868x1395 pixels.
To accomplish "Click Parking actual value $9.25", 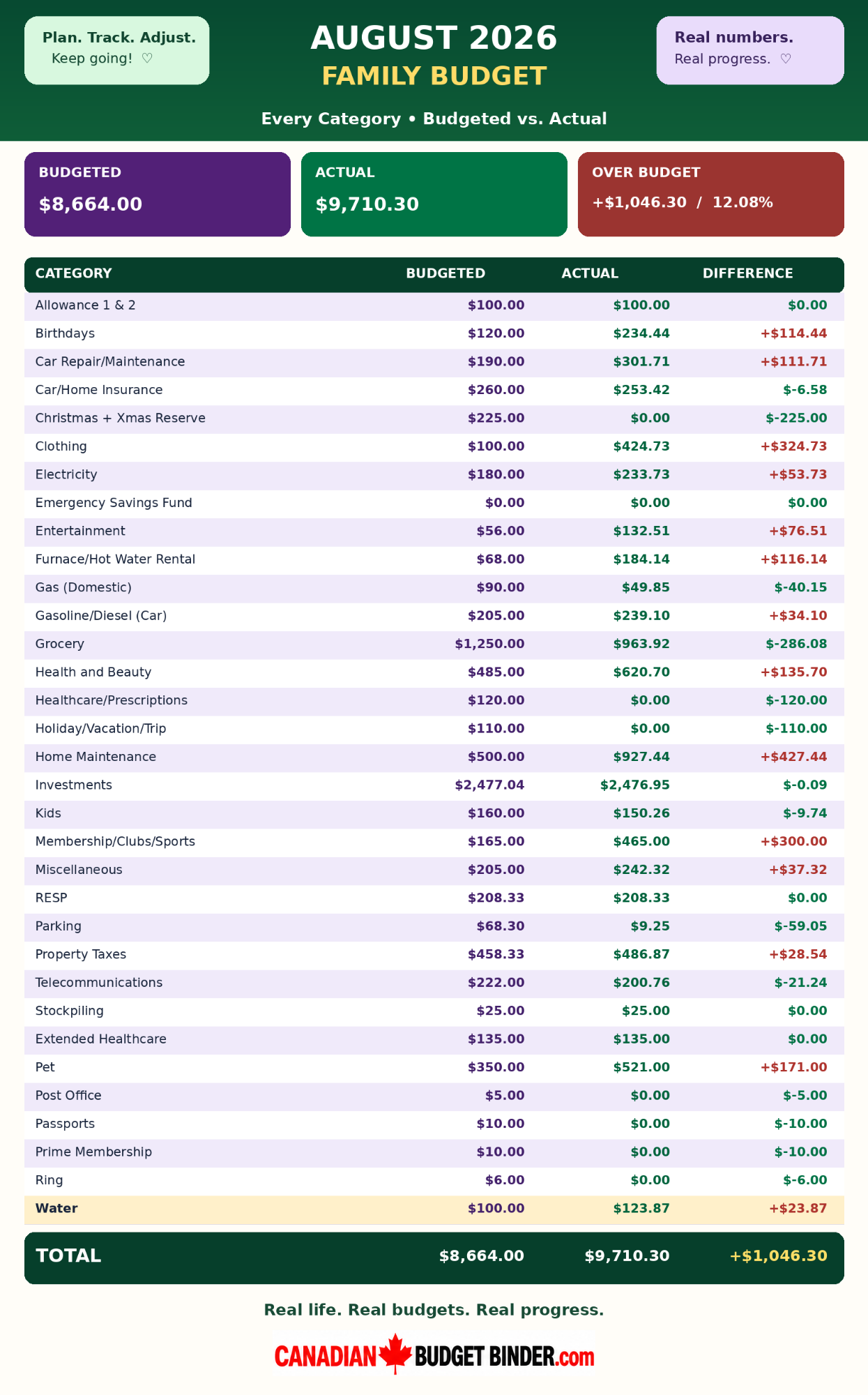I will pyautogui.click(x=650, y=926).
